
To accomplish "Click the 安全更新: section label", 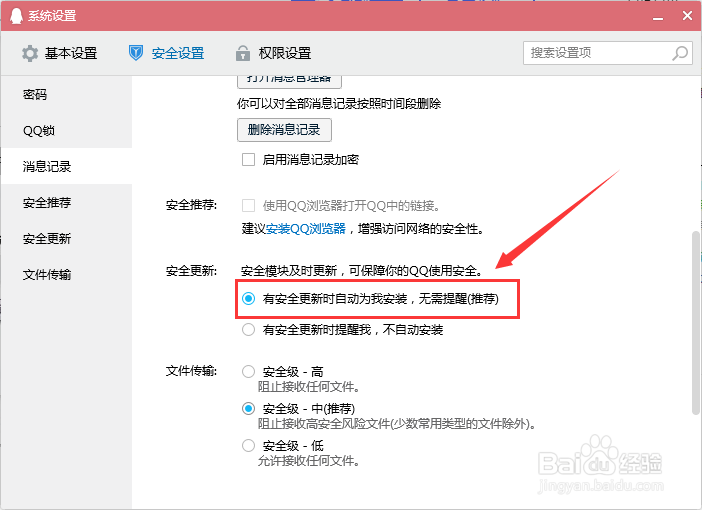I will click(192, 271).
